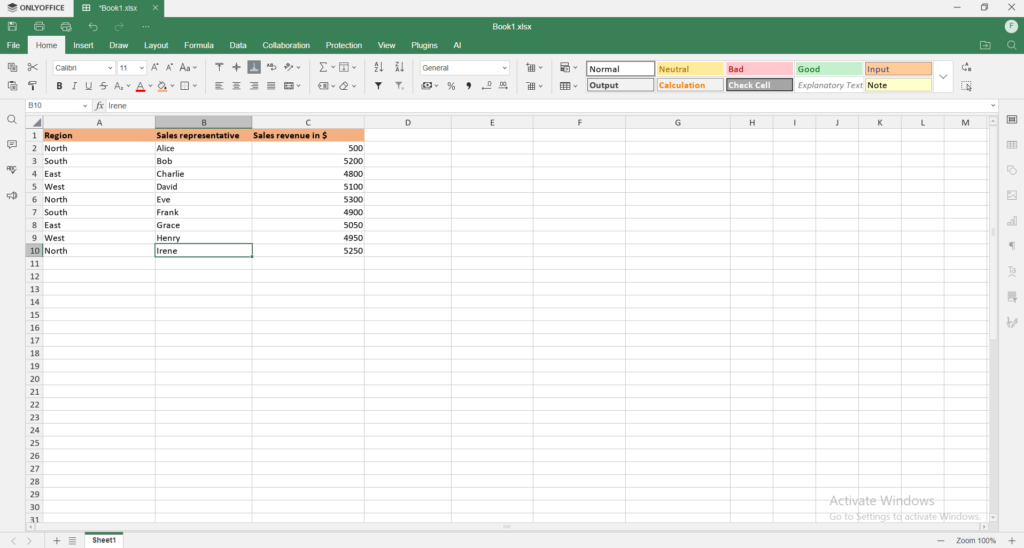Click the Paste icon
Screen dimensions: 1024x548
pyautogui.click(x=12, y=86)
